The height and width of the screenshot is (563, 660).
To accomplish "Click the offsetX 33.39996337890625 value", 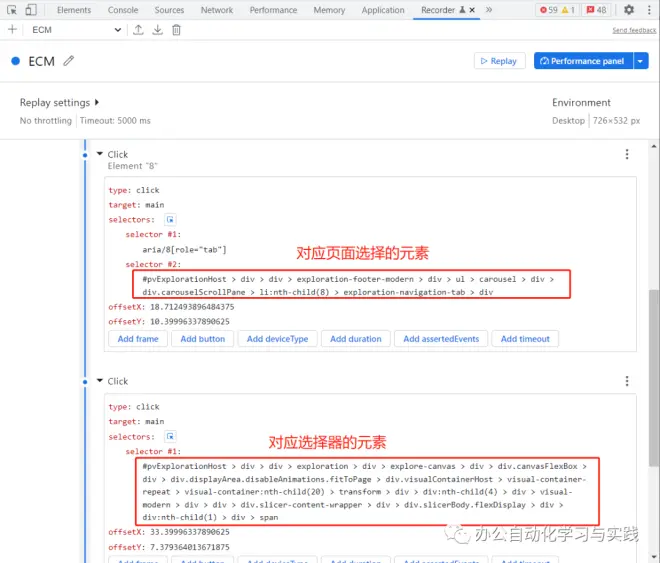I will tap(190, 532).
